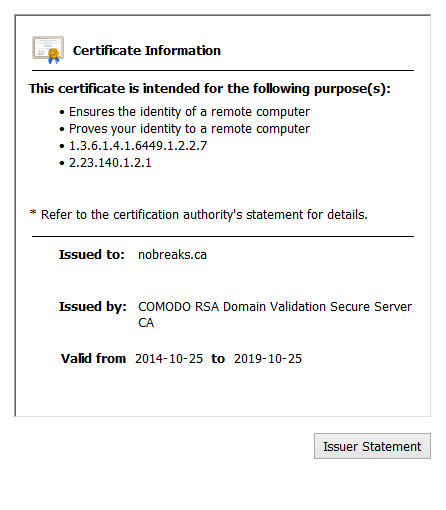Open the Issuer Statement button

pyautogui.click(x=372, y=446)
